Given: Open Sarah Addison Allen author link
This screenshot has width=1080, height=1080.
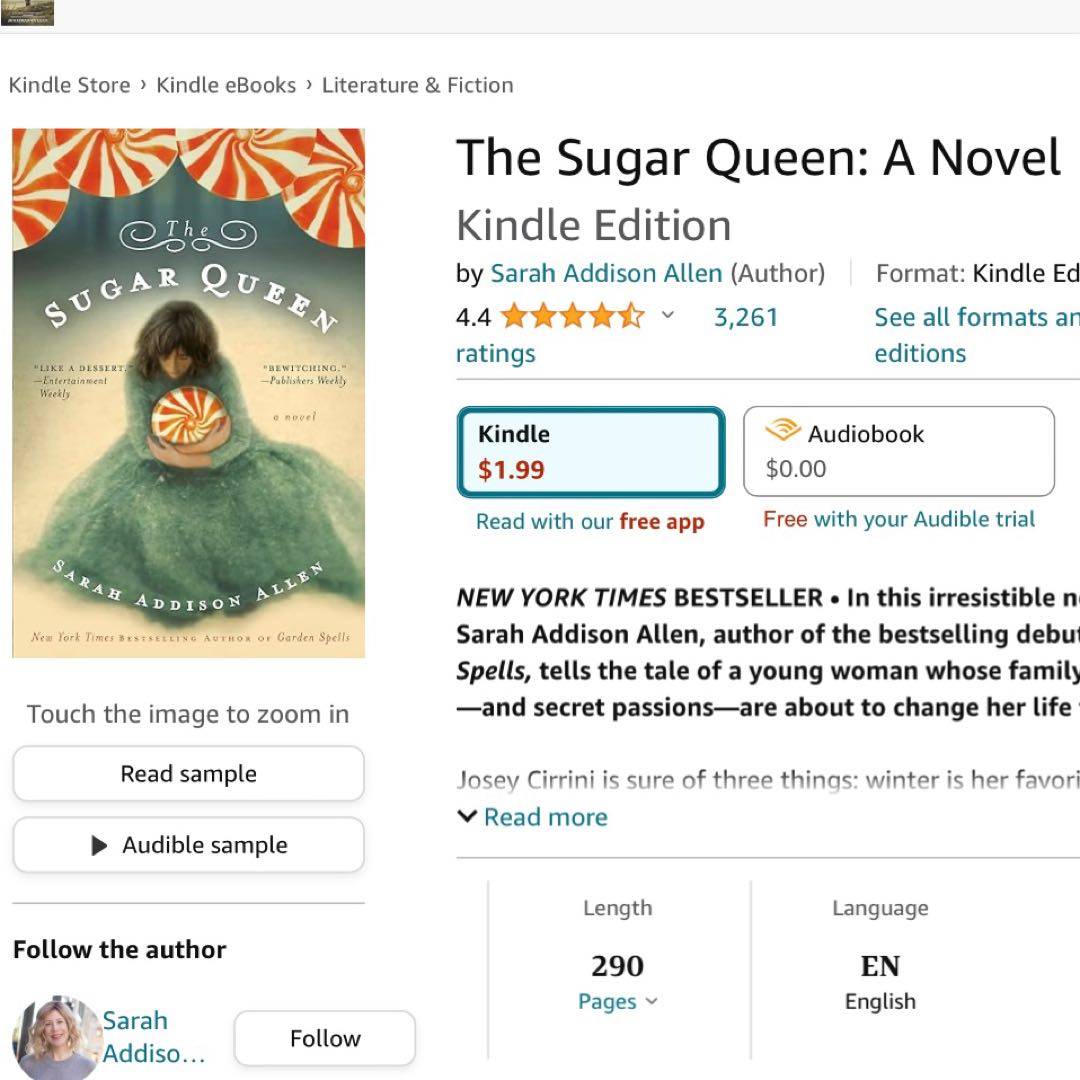Looking at the screenshot, I should tap(606, 273).
